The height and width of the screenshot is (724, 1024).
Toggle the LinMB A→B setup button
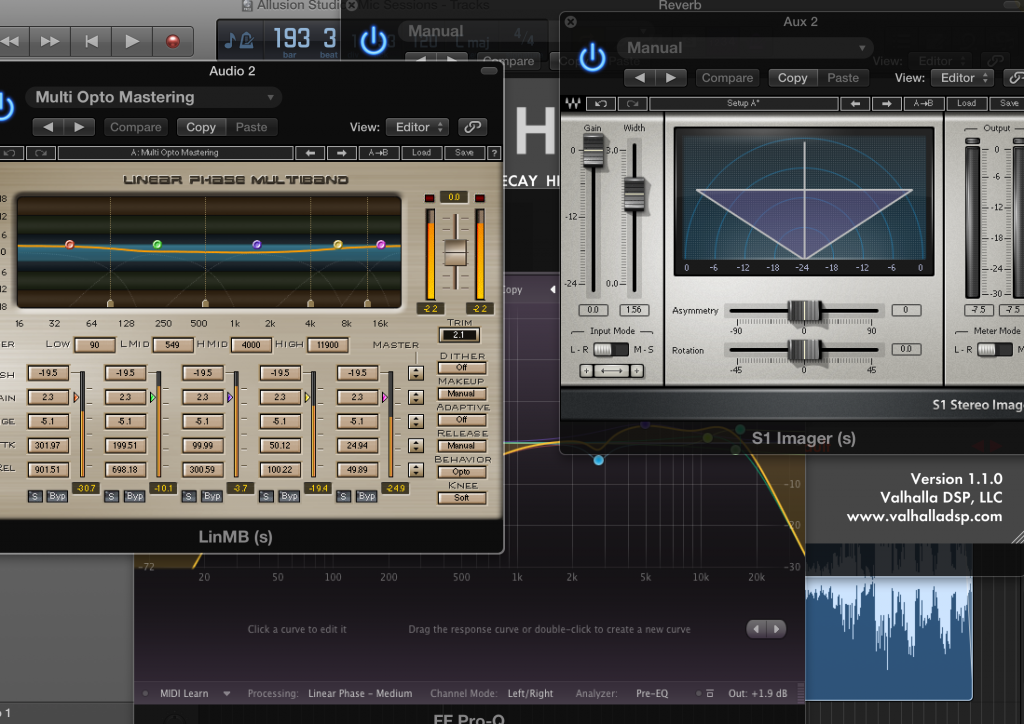pos(378,153)
